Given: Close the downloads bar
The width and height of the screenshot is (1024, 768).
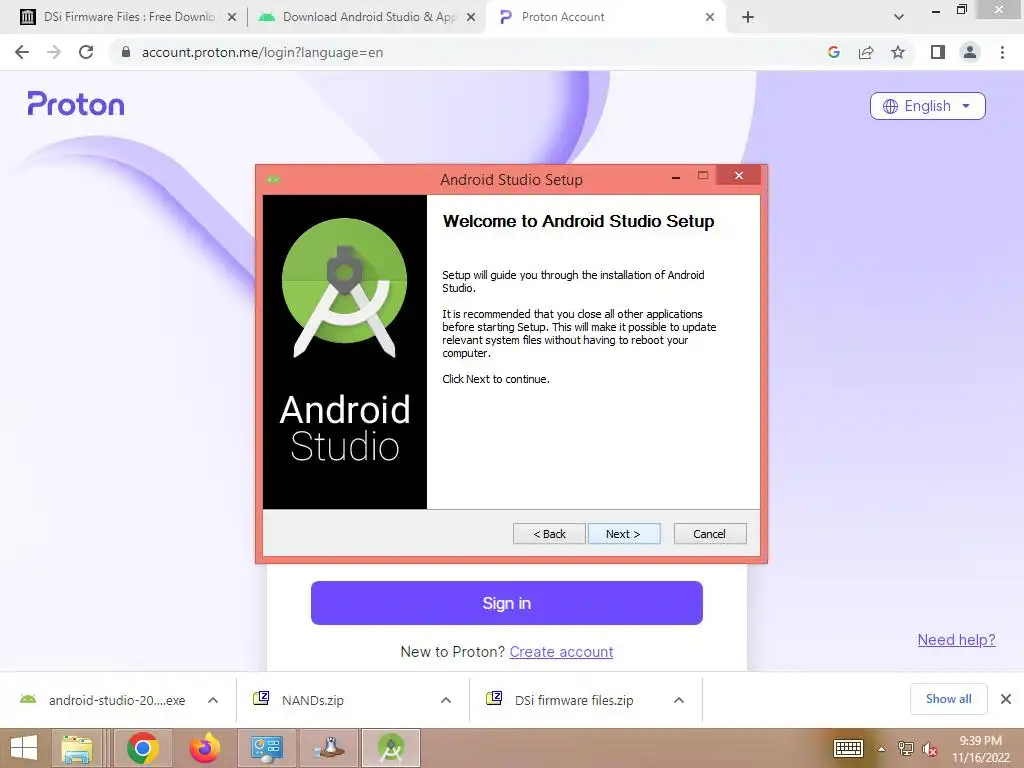Looking at the screenshot, I should pos(1006,699).
